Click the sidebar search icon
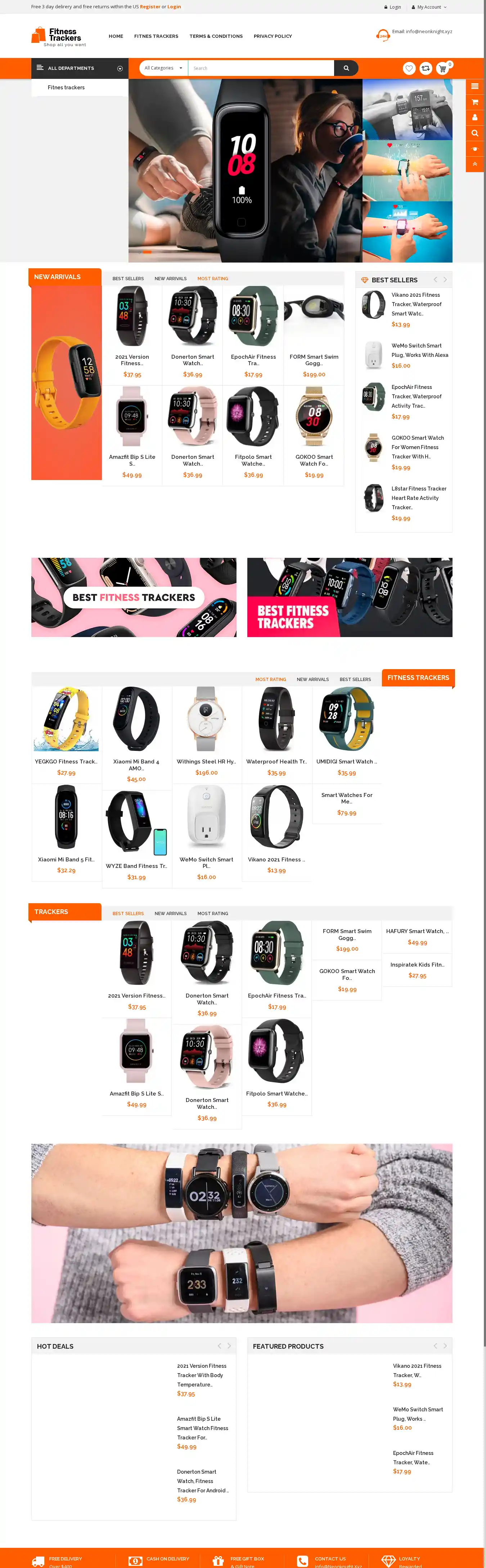486x1568 pixels. (475, 133)
